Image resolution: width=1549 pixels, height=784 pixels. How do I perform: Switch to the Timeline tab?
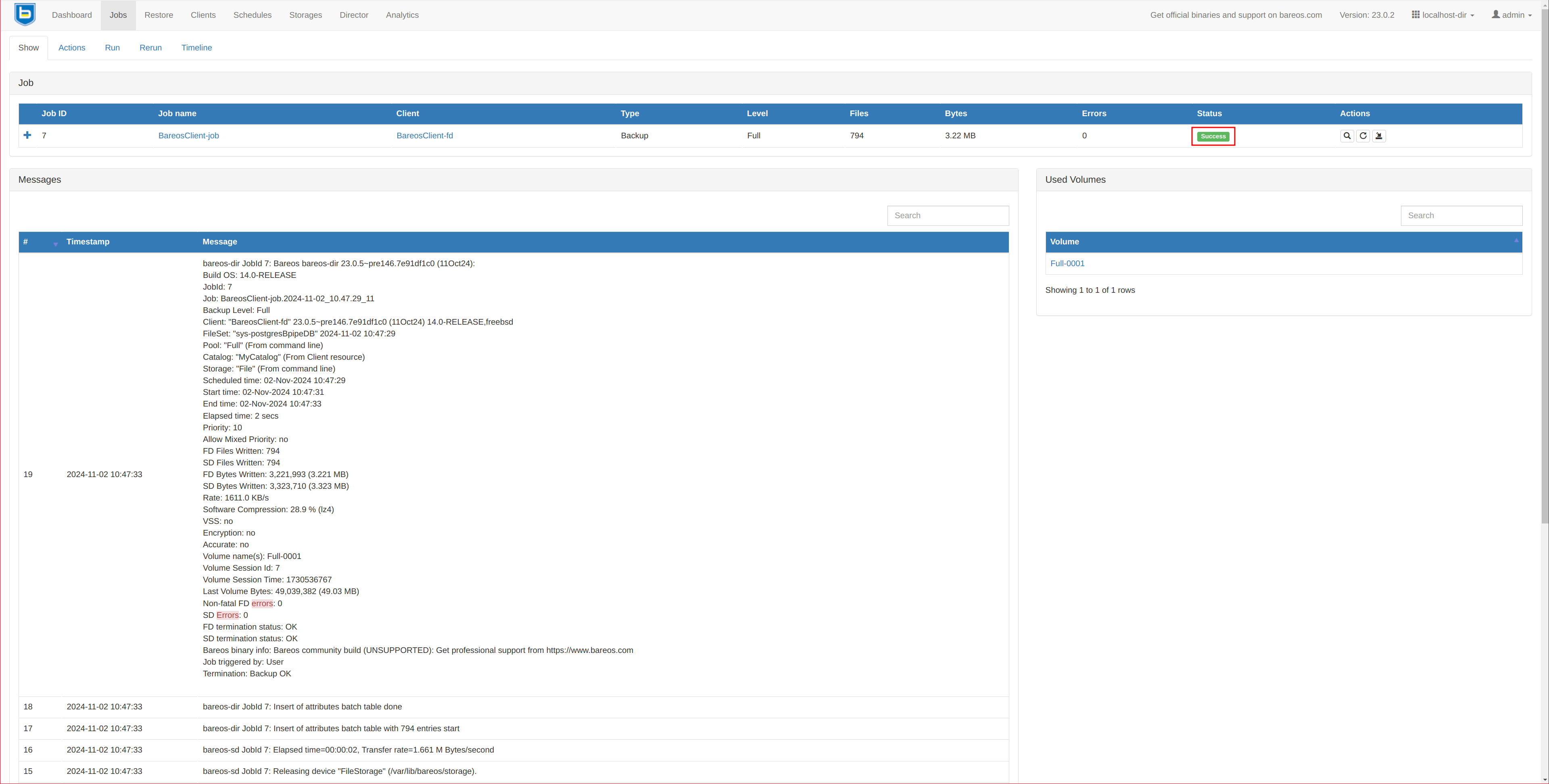196,48
